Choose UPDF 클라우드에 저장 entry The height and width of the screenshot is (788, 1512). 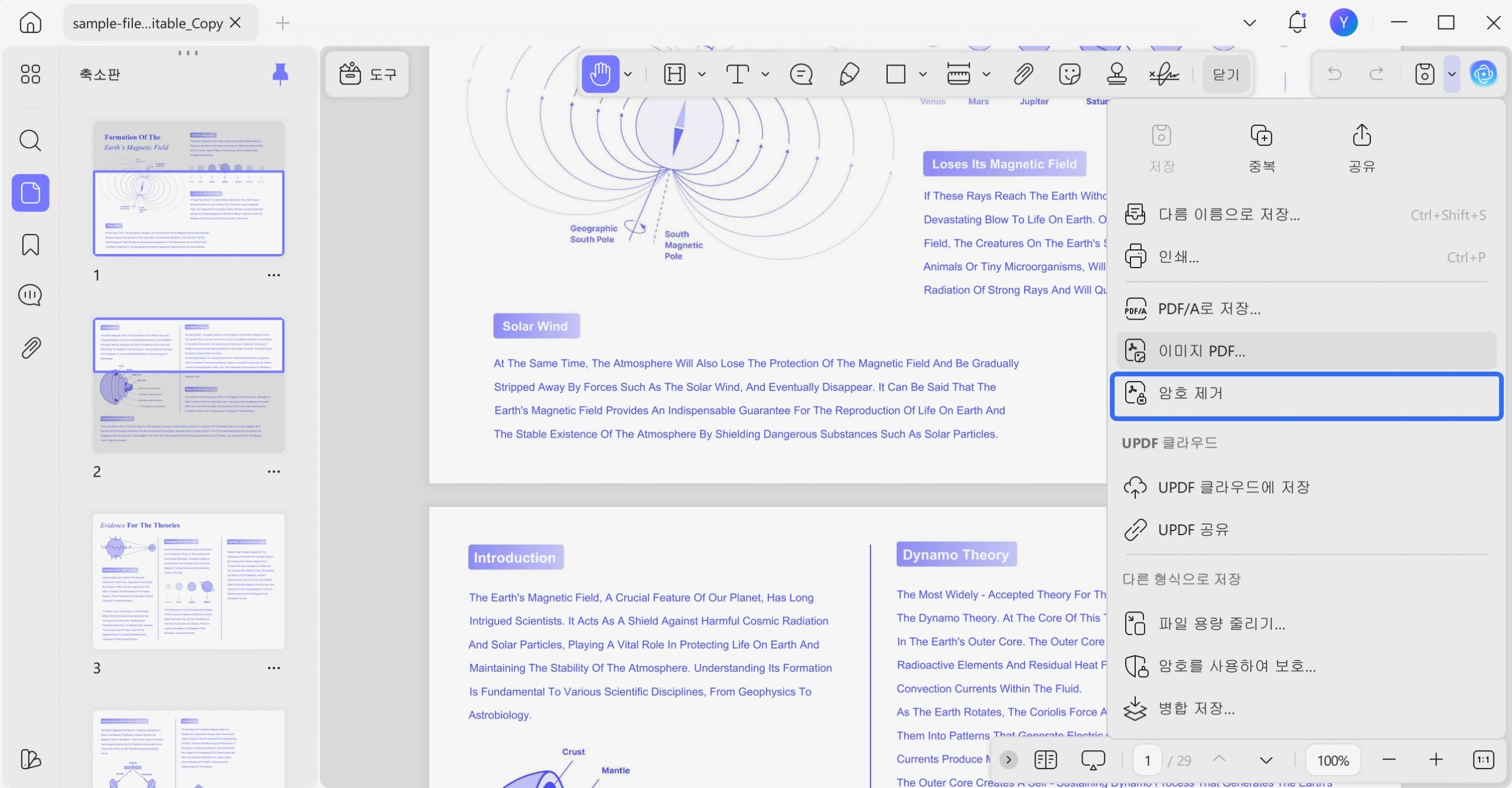coord(1305,487)
